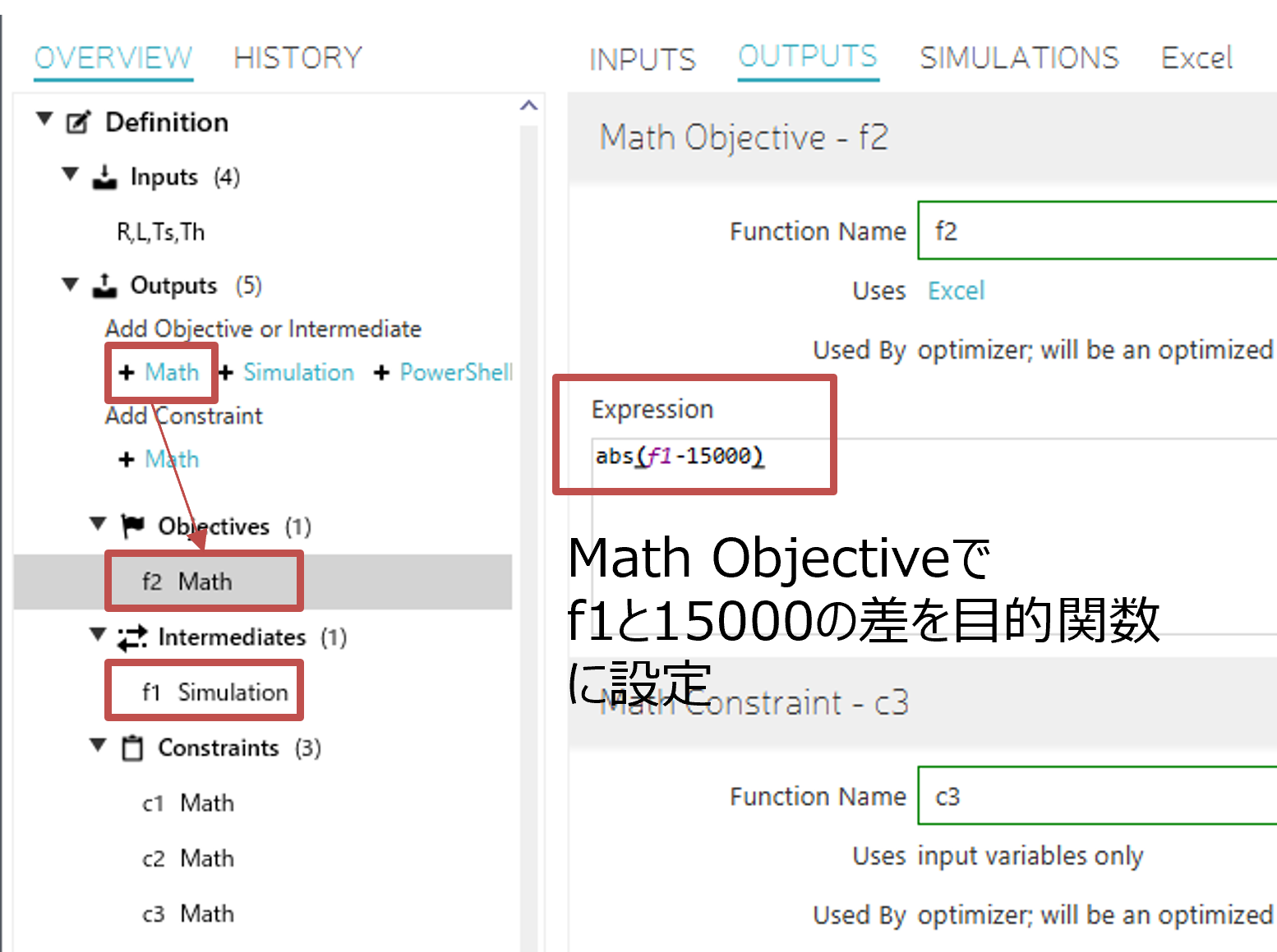Collapse the Inputs section arrow
The image size is (1277, 952).
(71, 175)
